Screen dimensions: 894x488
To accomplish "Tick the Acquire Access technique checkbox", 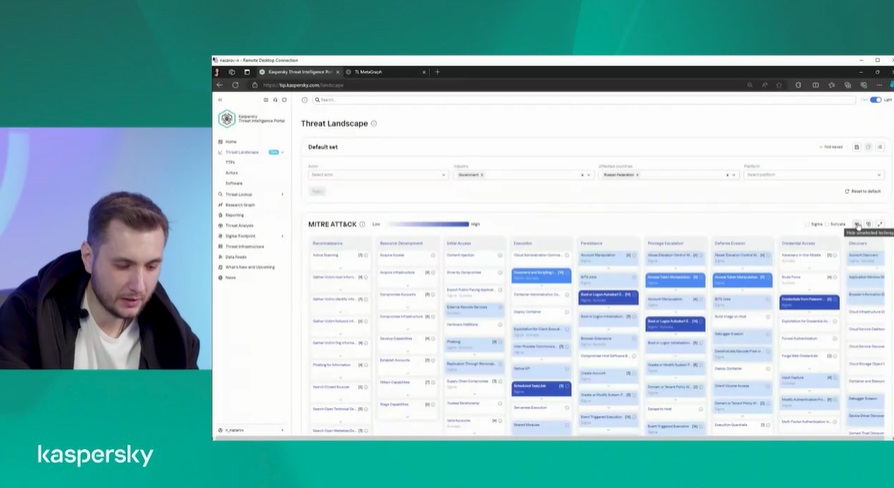I will click(x=433, y=255).
